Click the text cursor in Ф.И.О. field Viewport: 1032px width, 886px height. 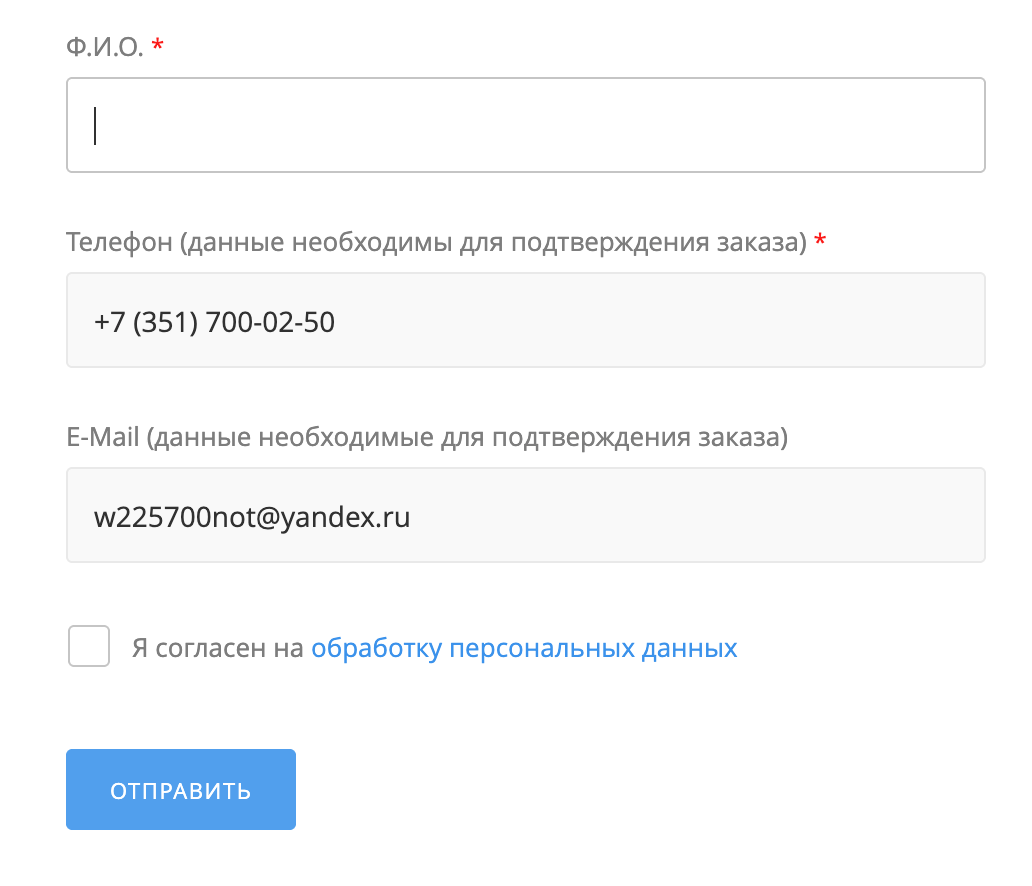[95, 126]
